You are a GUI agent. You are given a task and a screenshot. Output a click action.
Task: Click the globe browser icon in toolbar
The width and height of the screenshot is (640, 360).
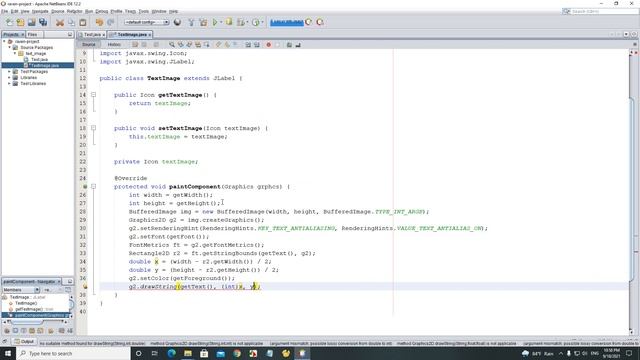coord(177,22)
